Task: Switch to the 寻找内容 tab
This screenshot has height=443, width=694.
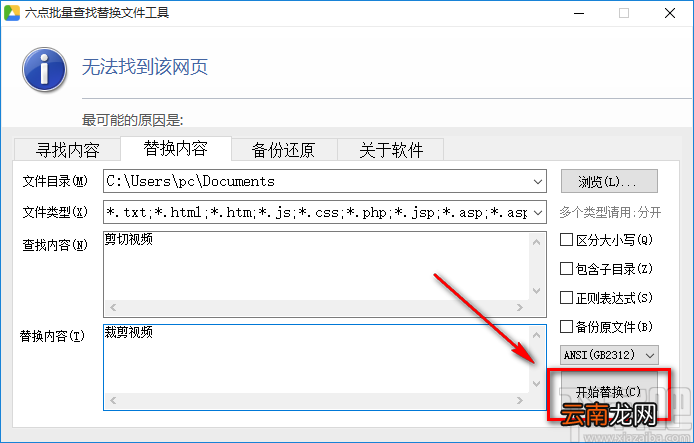Action: coord(67,150)
